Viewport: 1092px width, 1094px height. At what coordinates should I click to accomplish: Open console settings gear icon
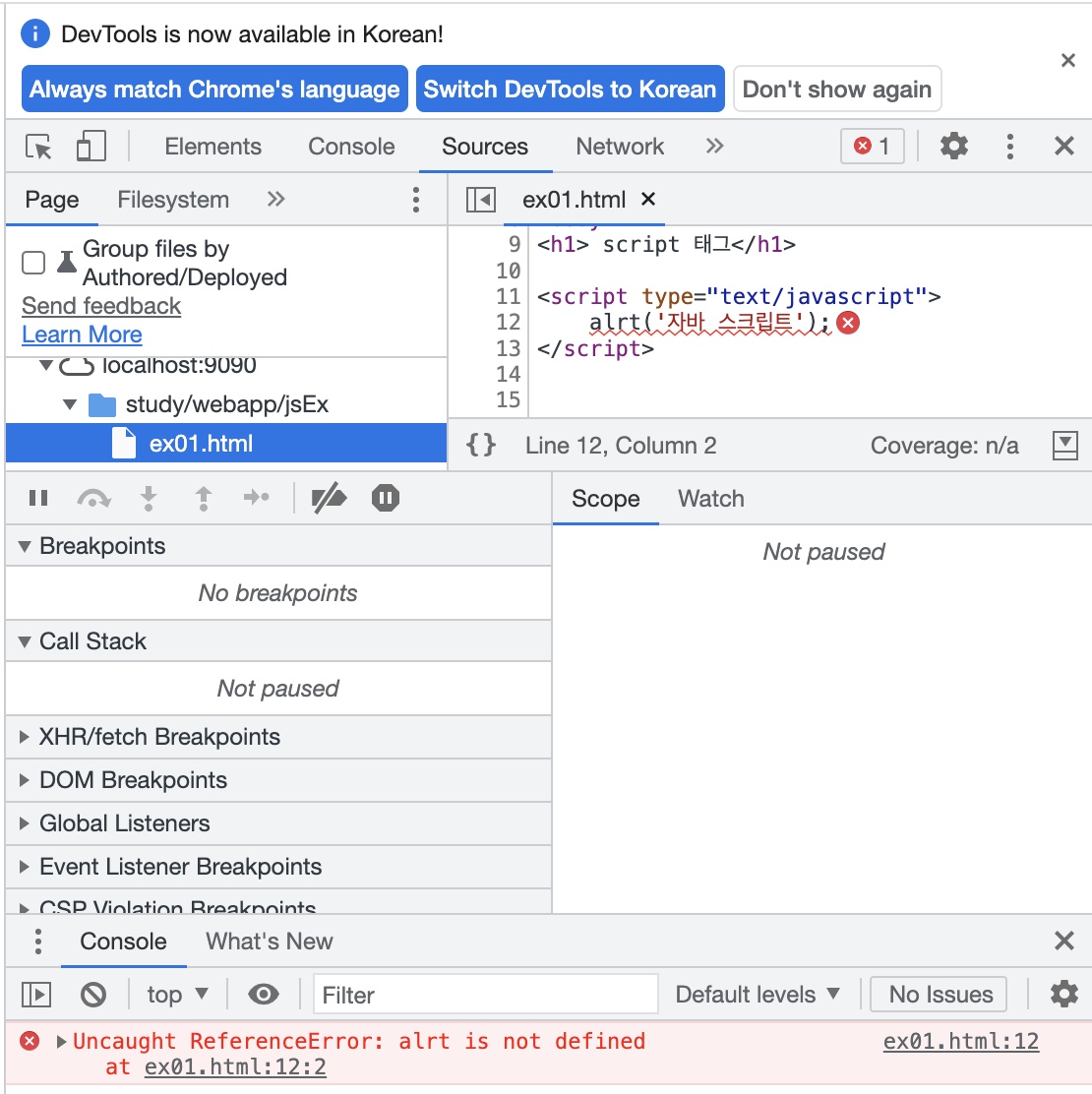click(x=1064, y=995)
